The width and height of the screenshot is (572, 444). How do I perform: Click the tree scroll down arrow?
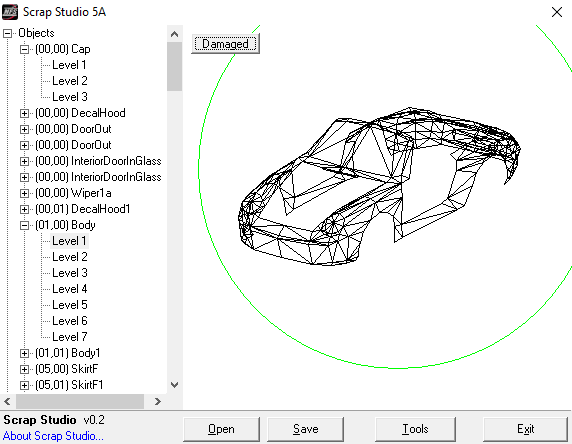click(x=174, y=385)
